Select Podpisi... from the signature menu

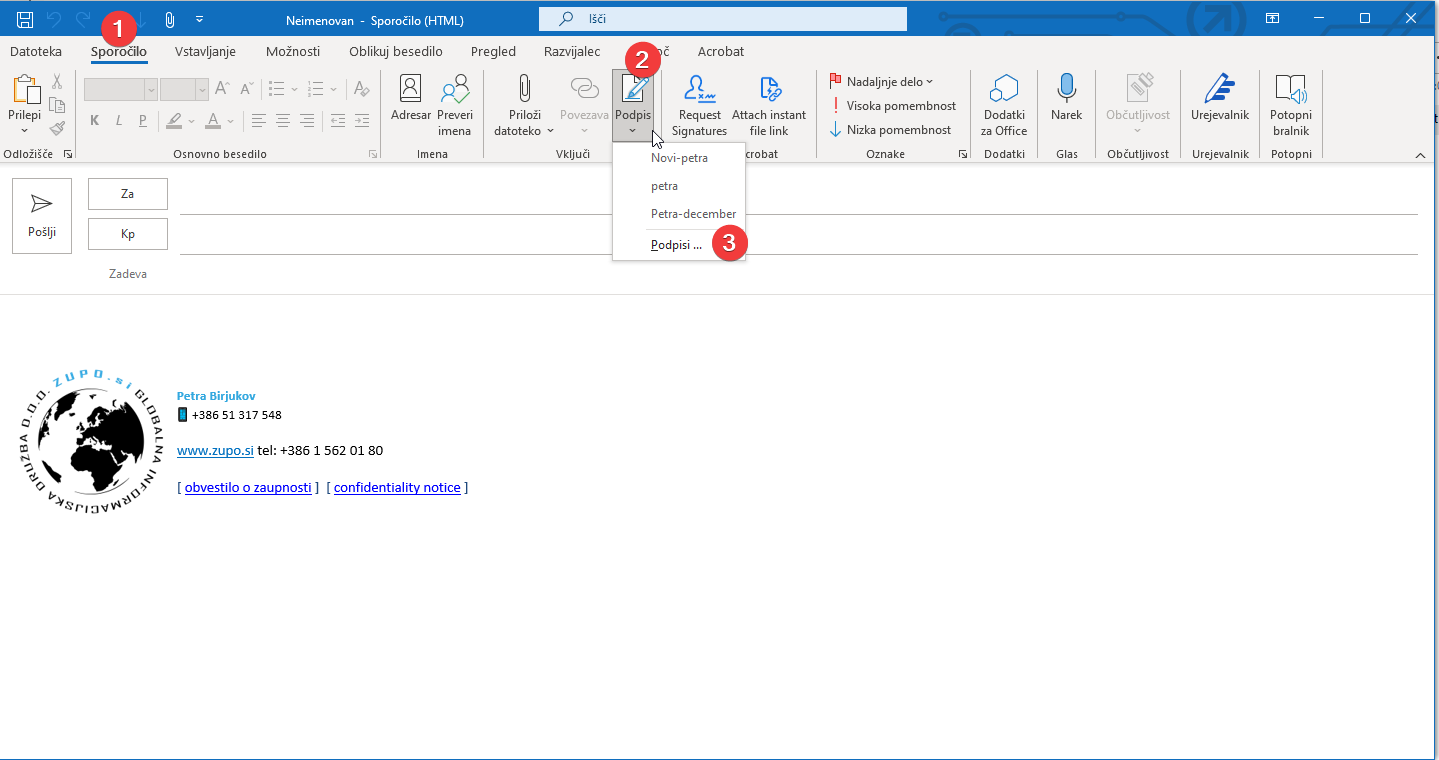pos(676,244)
